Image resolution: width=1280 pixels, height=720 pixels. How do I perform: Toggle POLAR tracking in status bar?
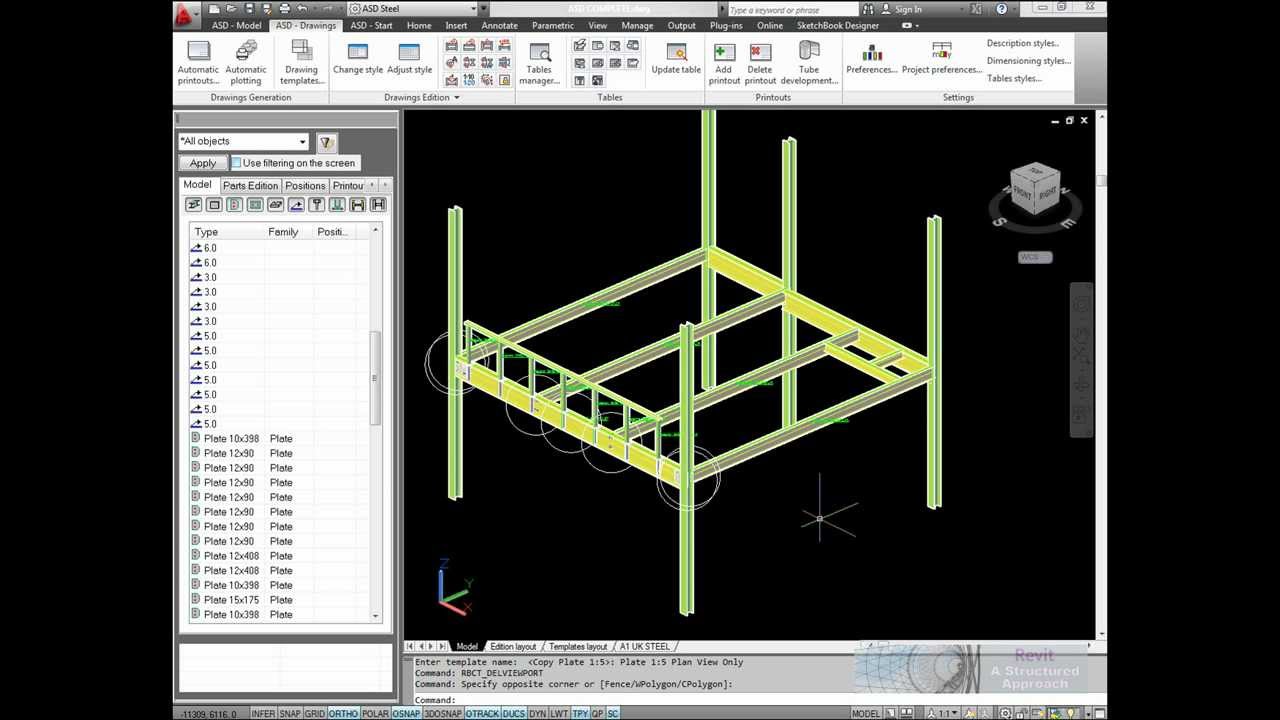(375, 714)
